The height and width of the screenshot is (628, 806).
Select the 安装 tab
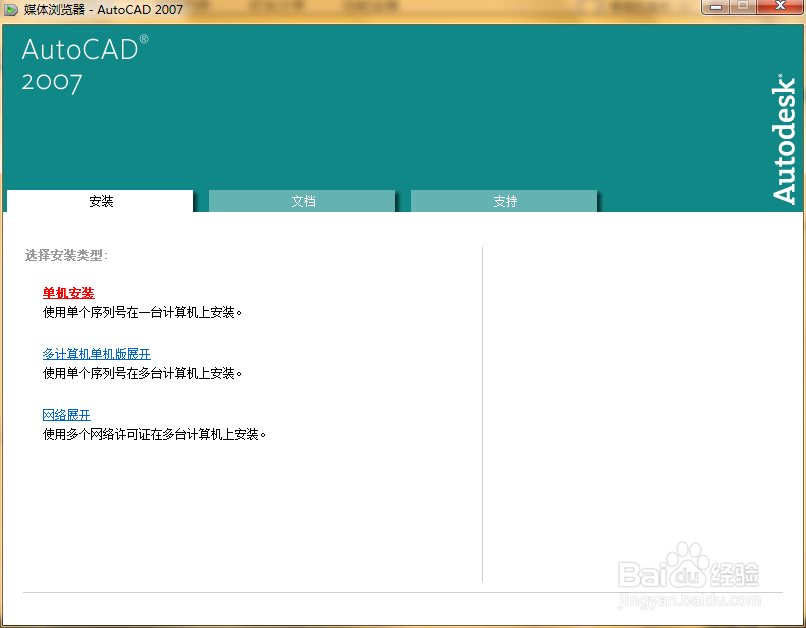tap(100, 201)
